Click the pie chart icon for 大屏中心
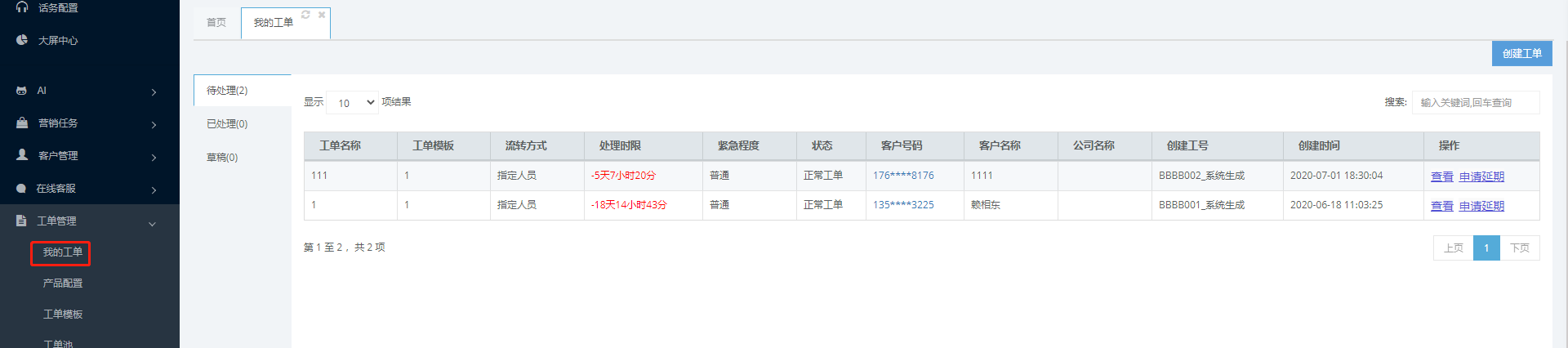The width and height of the screenshot is (1568, 348). point(22,40)
